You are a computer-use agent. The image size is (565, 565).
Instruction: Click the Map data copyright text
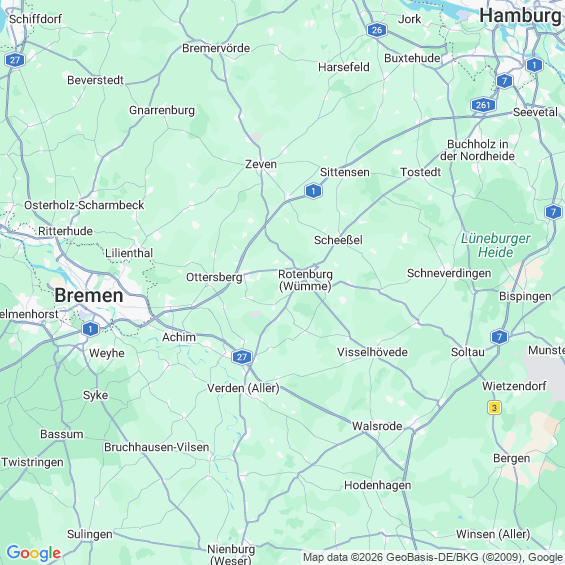[x=433, y=557]
